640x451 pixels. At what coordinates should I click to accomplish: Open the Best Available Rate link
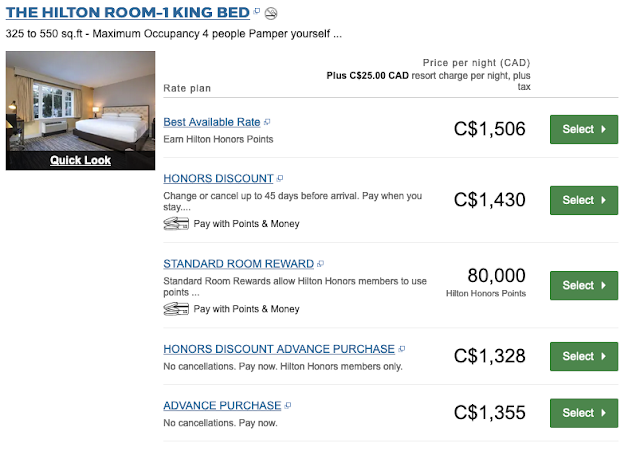click(x=212, y=122)
